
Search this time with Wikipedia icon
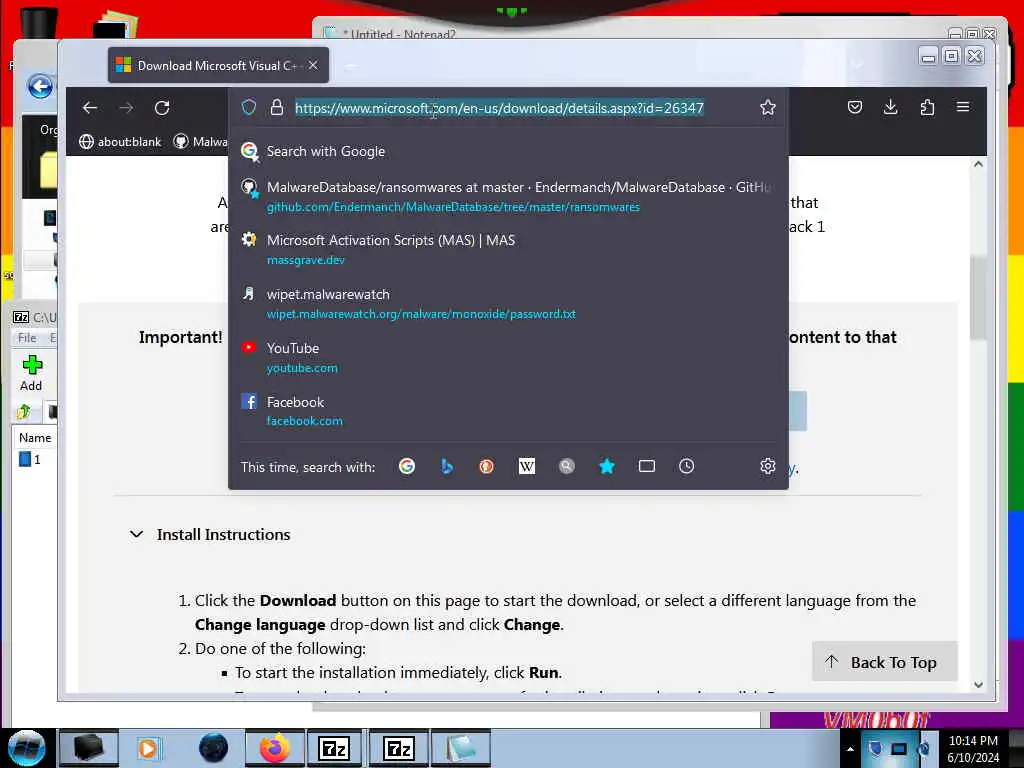(526, 466)
